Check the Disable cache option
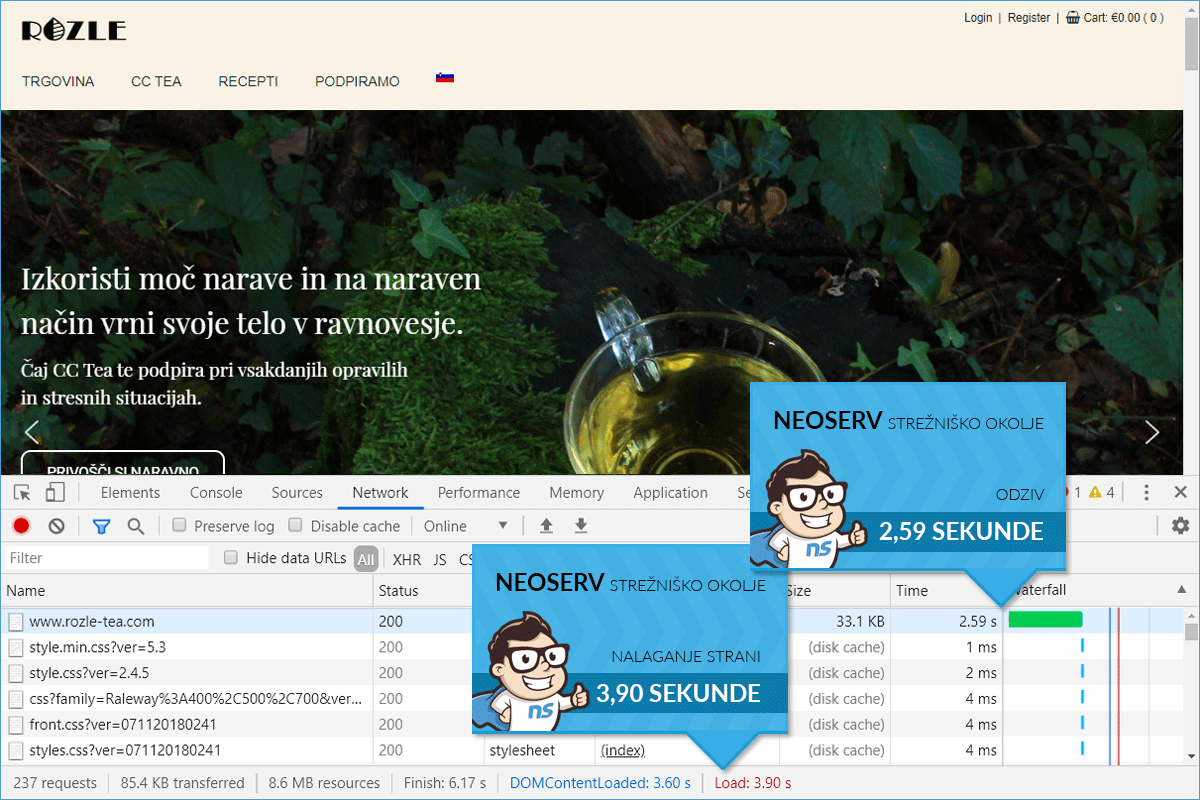1200x800 pixels. [295, 525]
